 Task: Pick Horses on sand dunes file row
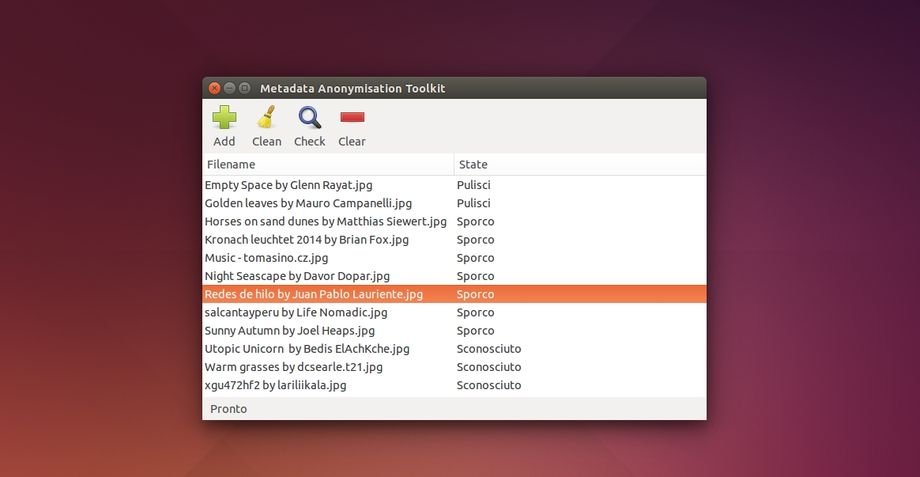(x=325, y=221)
